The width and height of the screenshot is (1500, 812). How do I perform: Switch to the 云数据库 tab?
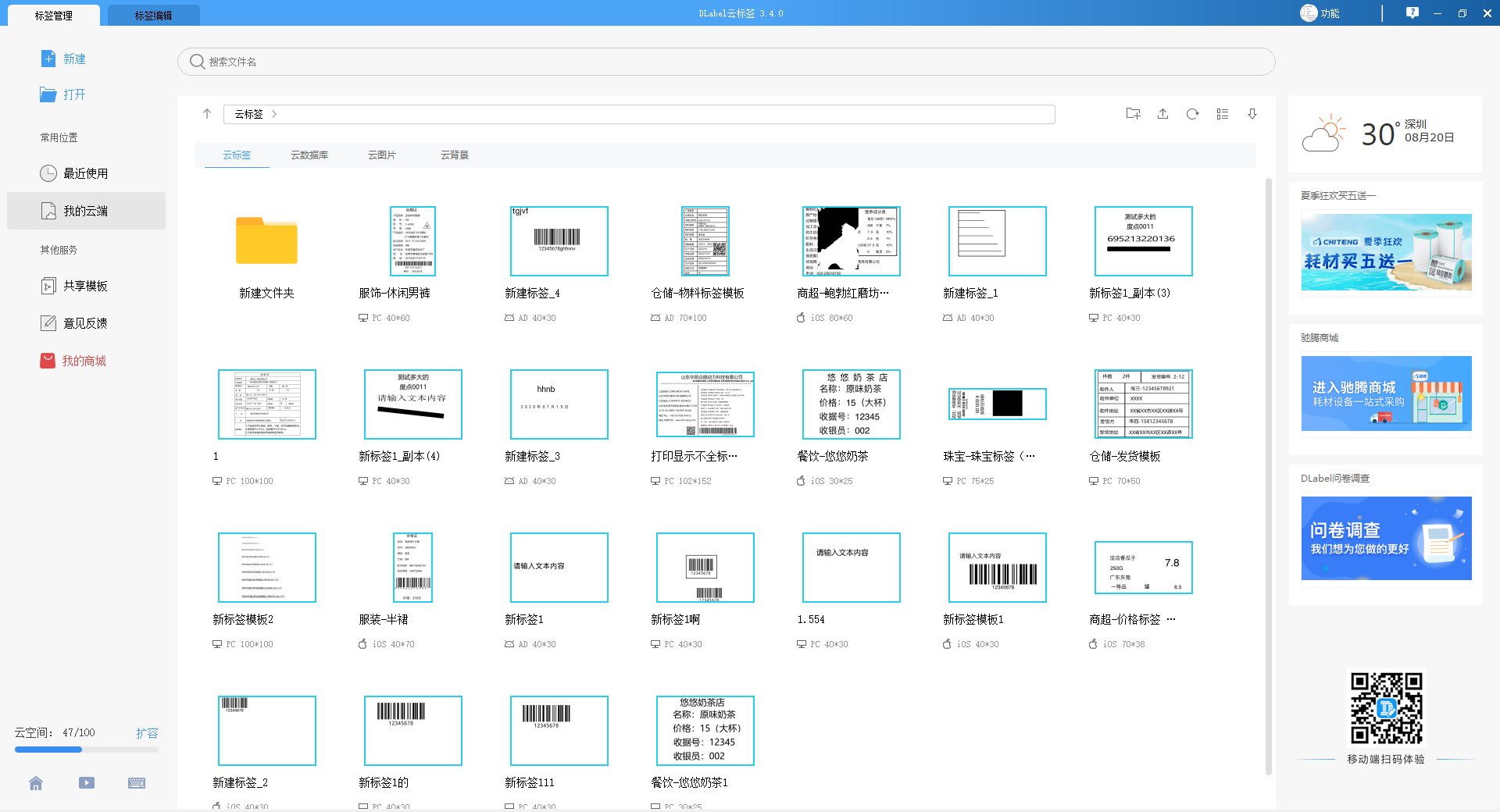tap(309, 155)
